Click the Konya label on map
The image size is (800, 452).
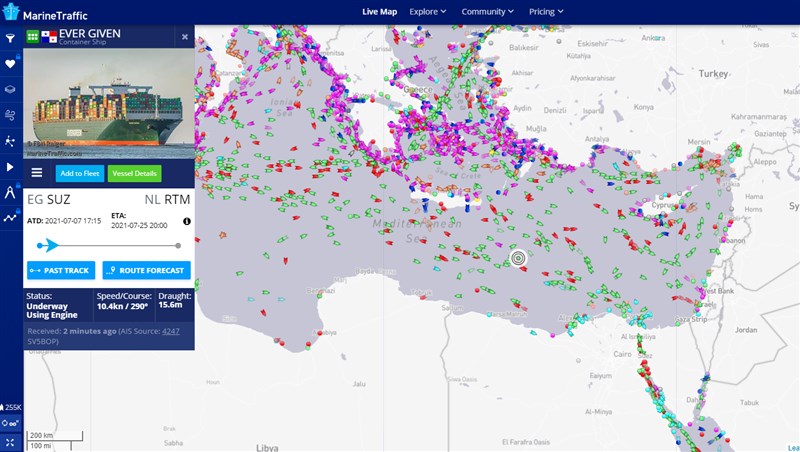click(643, 107)
